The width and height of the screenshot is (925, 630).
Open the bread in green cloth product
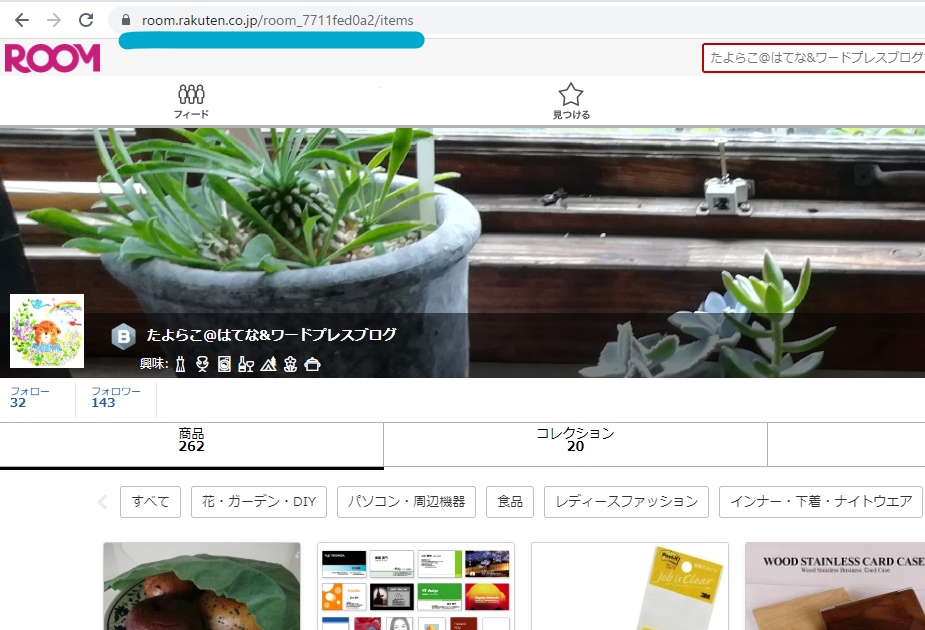tap(202, 586)
